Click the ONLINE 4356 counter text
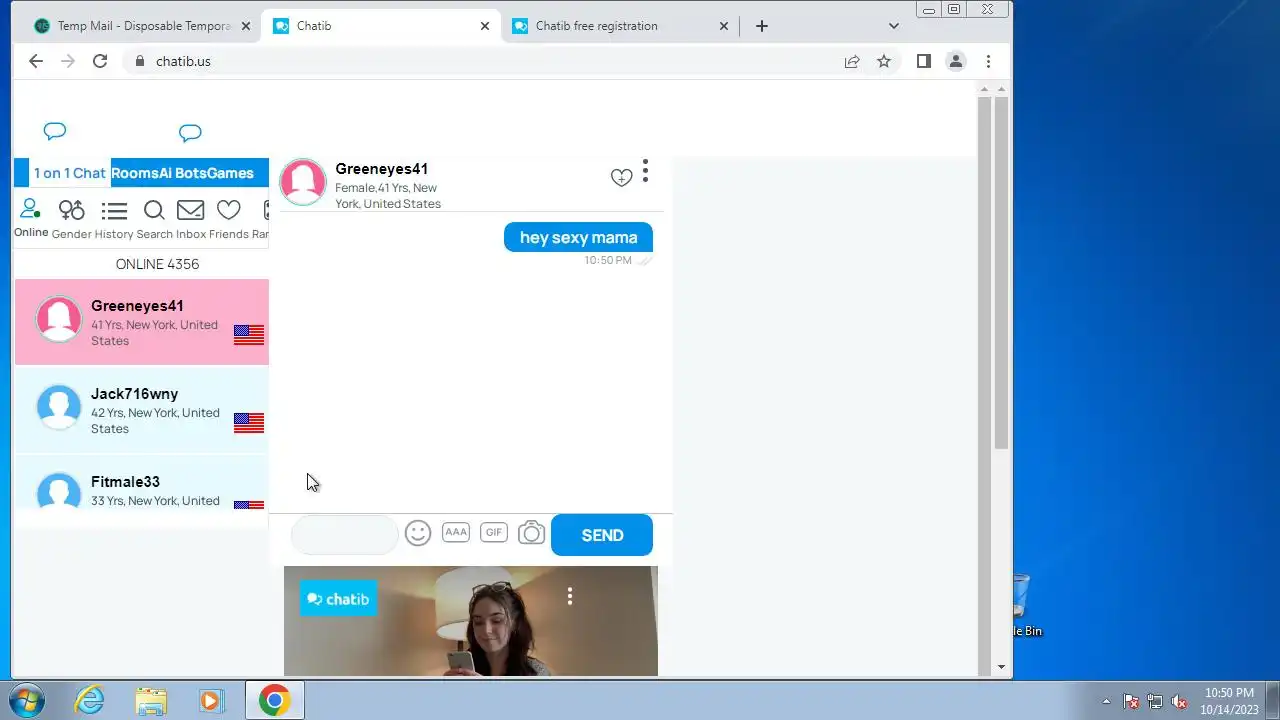Screen dimensions: 1280x720 [157, 264]
